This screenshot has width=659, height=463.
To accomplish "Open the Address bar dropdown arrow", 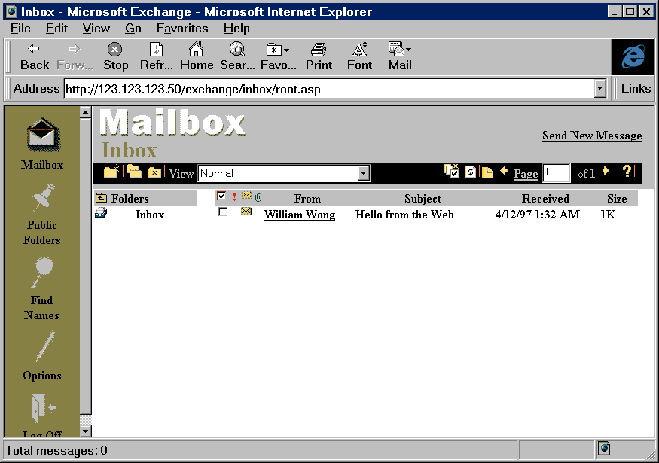I will (600, 89).
